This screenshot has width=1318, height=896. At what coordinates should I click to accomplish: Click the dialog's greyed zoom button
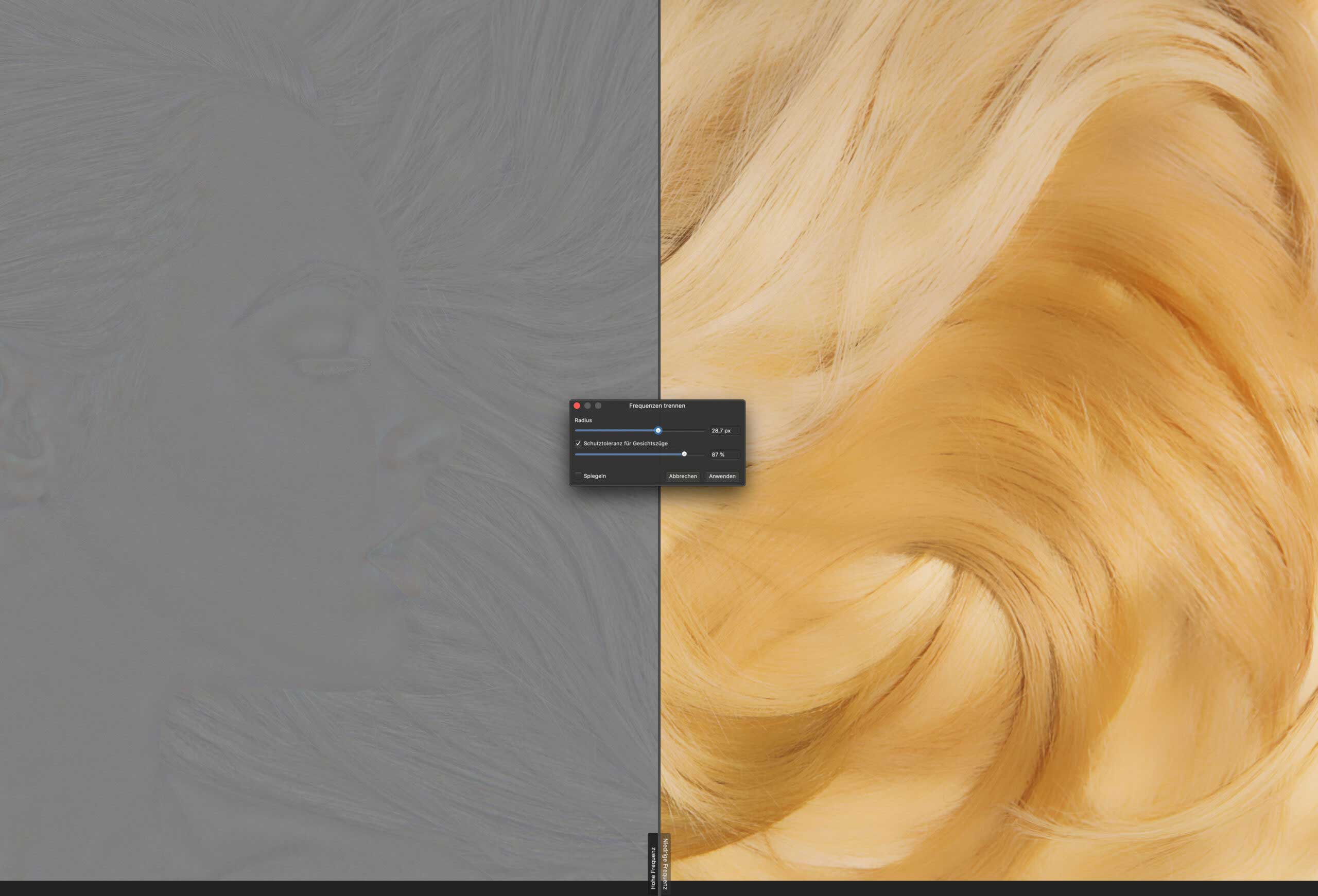pyautogui.click(x=598, y=406)
